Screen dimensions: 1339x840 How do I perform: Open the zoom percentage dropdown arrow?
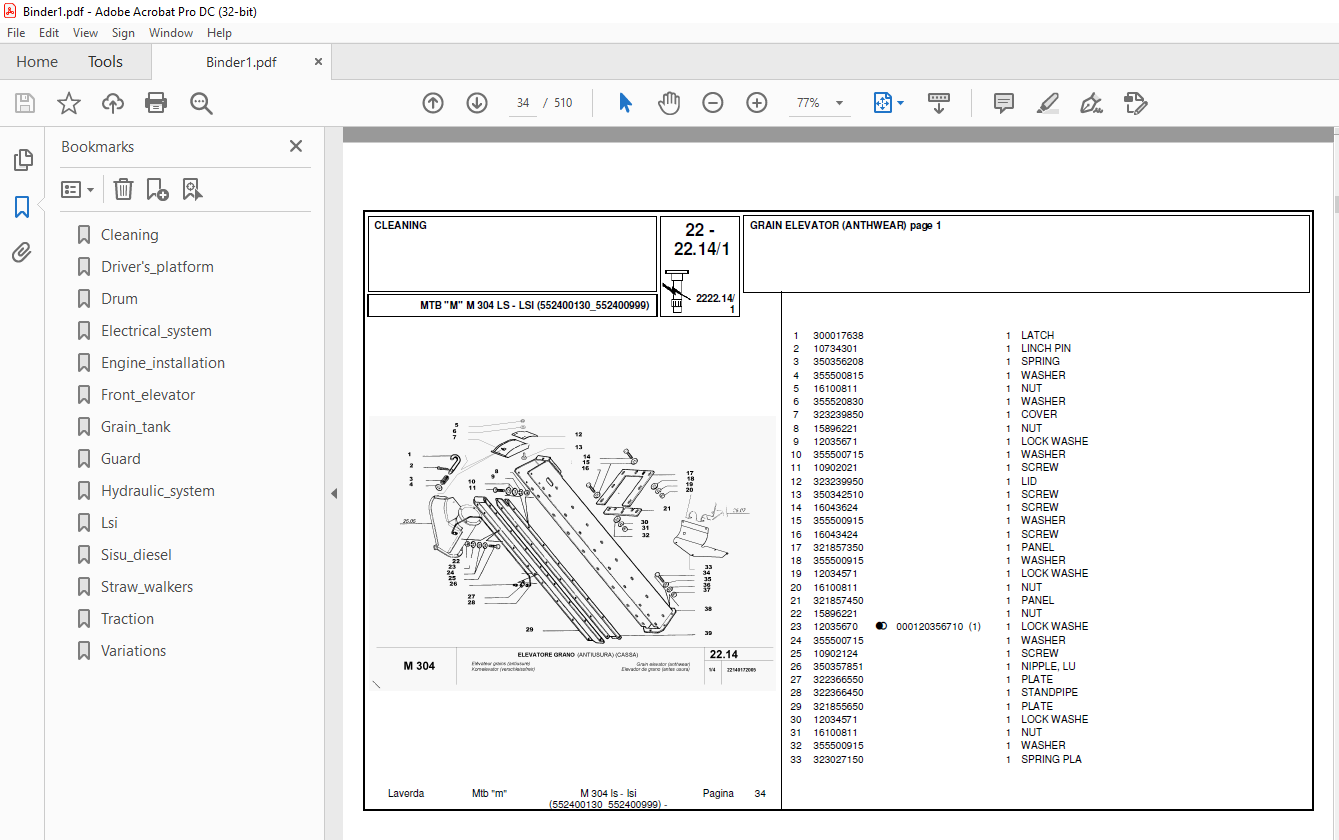tap(839, 103)
